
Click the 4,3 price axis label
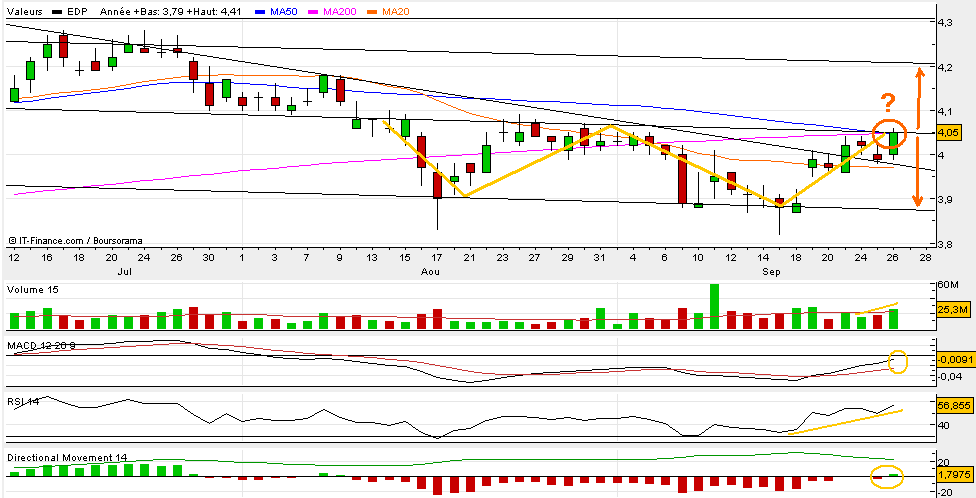click(x=944, y=22)
